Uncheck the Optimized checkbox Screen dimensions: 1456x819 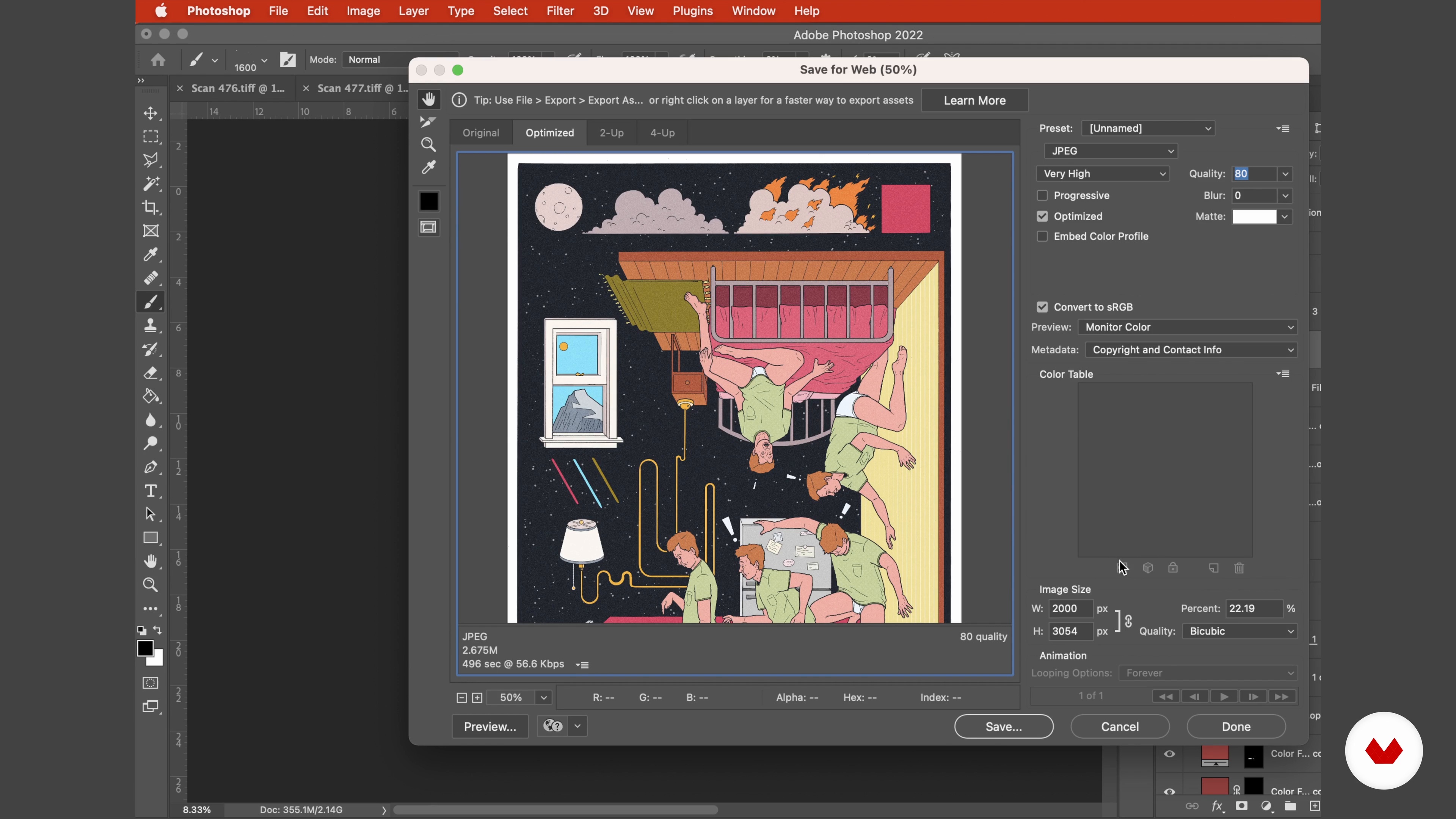(x=1042, y=217)
